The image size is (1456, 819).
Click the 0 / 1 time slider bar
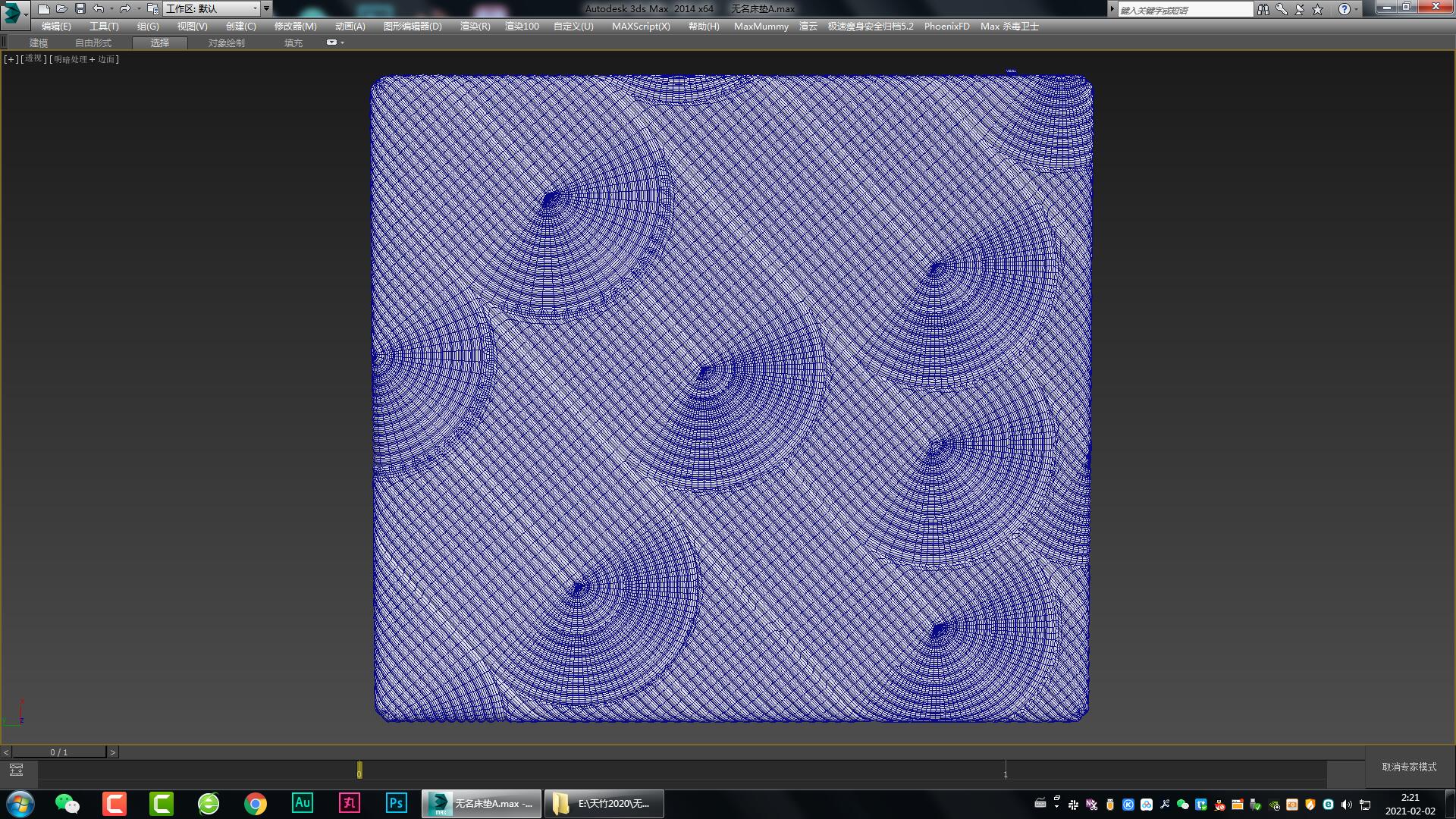pos(59,752)
